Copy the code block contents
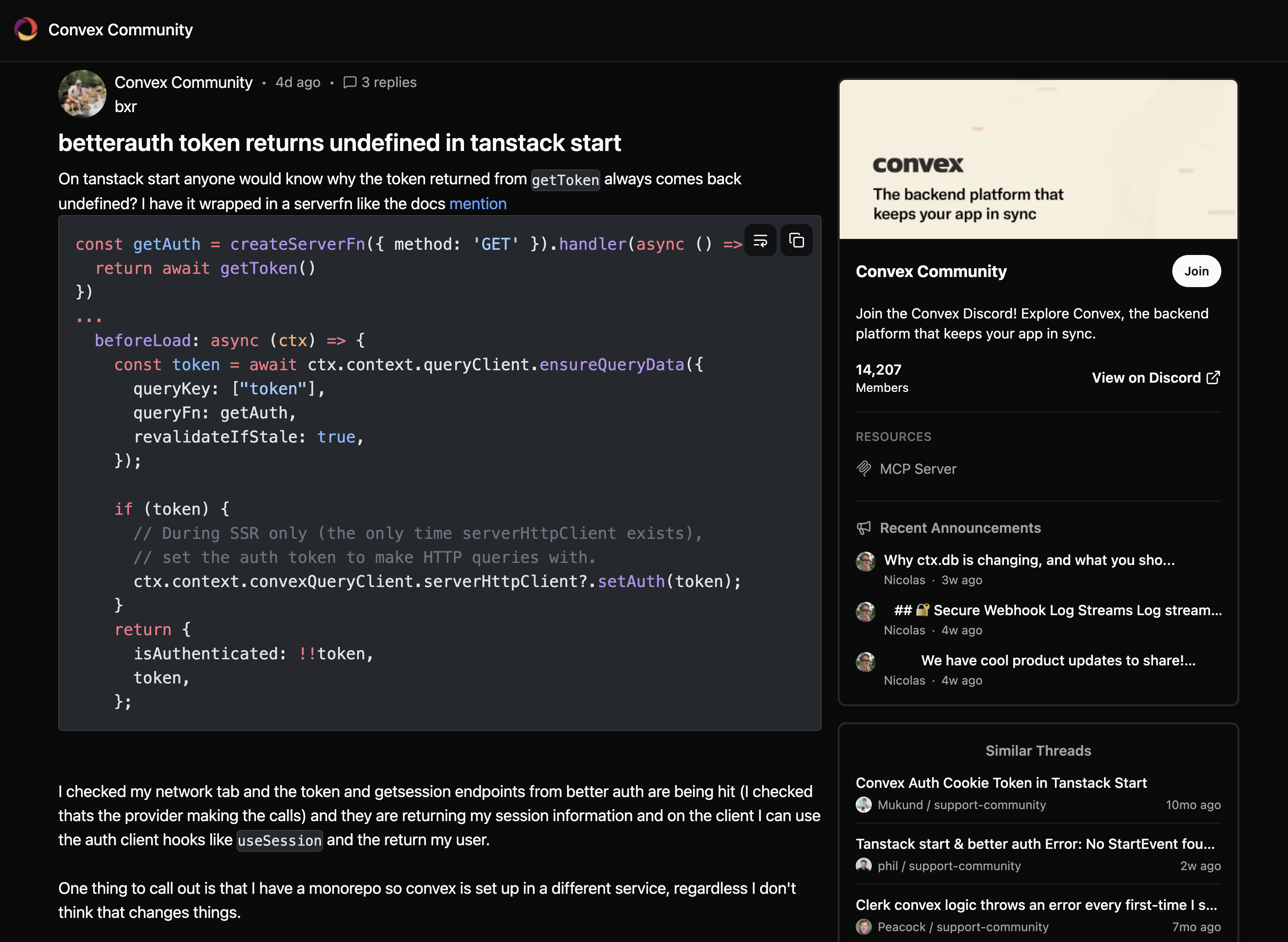Screen dimensions: 1288x942 [x=796, y=241]
